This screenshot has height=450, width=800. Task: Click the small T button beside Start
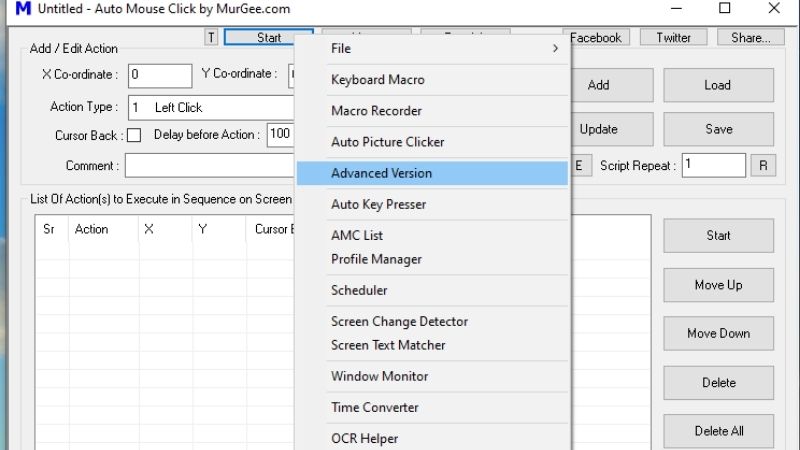click(x=211, y=37)
